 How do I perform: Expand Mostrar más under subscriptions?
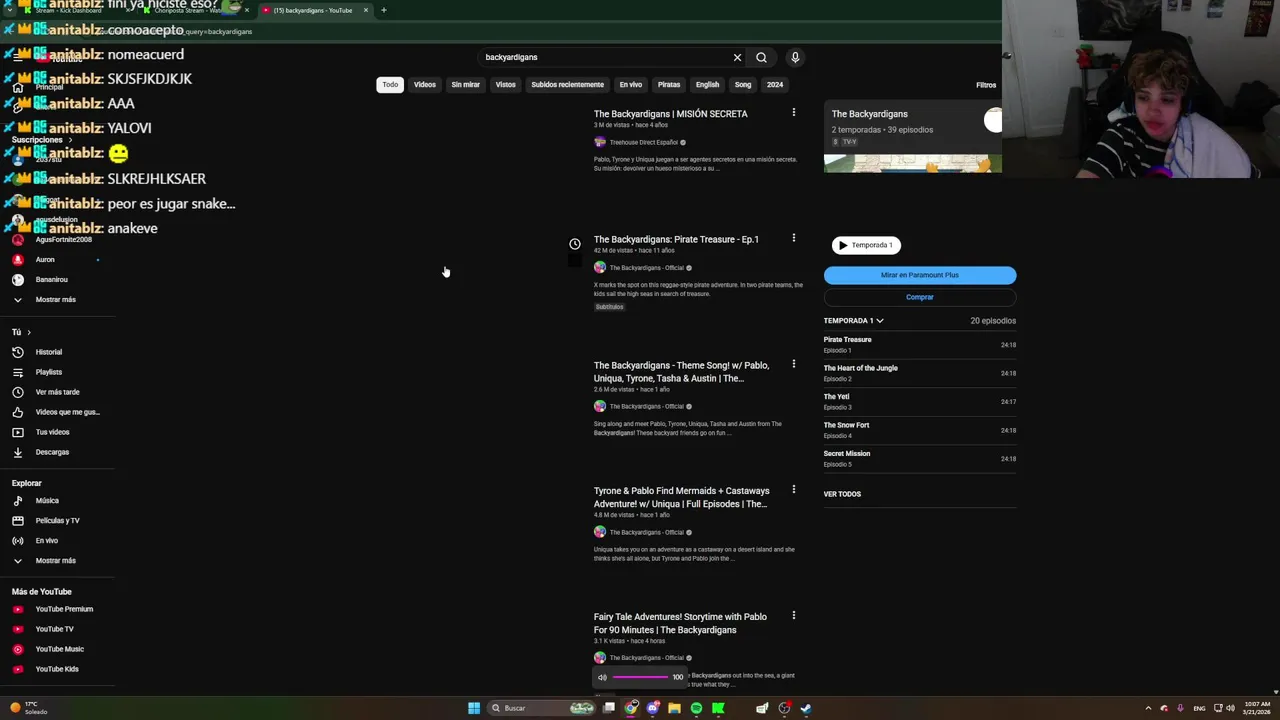(57, 299)
